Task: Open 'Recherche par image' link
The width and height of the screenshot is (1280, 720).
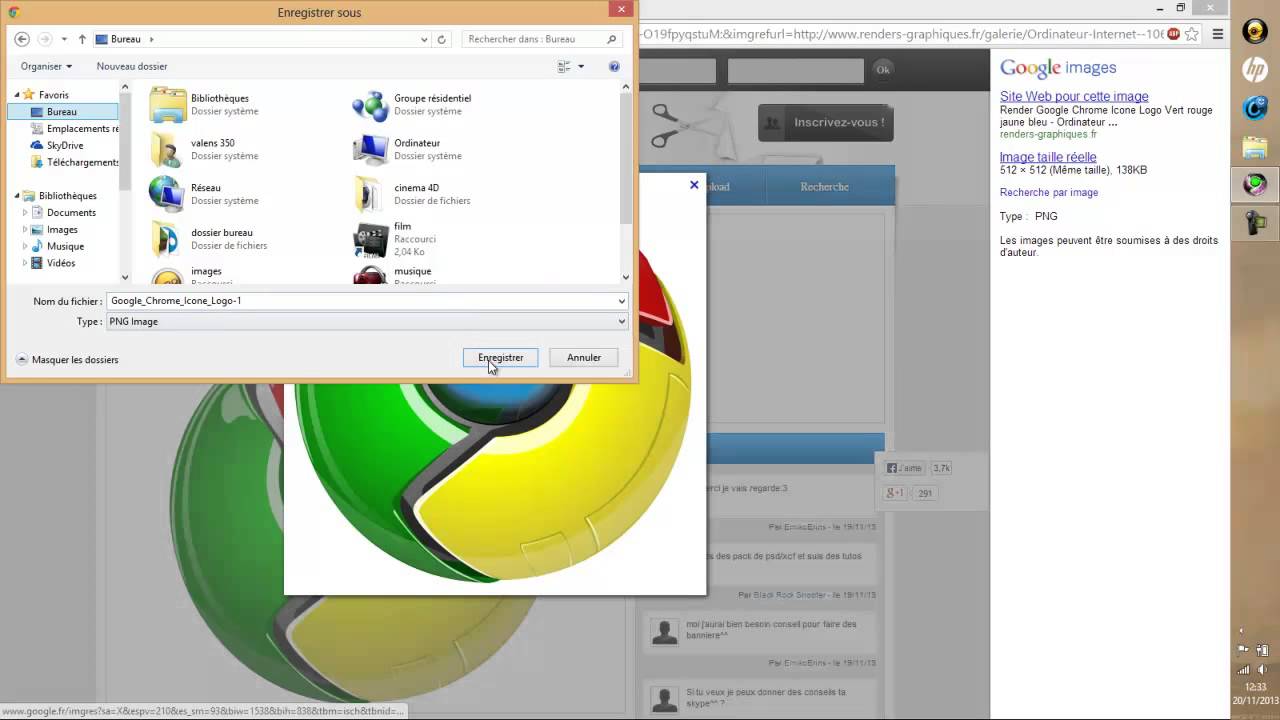Action: (x=1049, y=192)
